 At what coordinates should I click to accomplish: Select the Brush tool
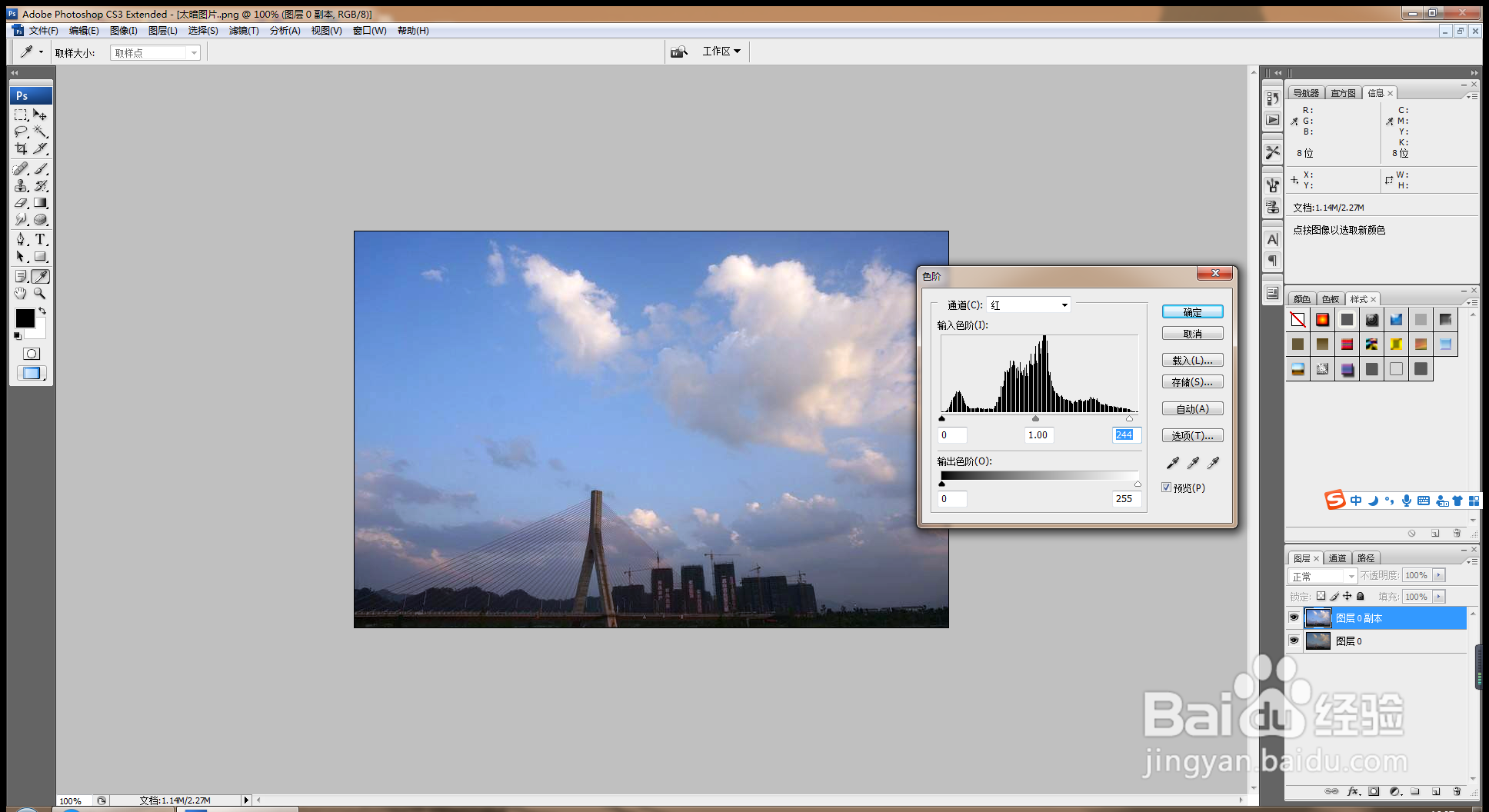click(x=40, y=168)
